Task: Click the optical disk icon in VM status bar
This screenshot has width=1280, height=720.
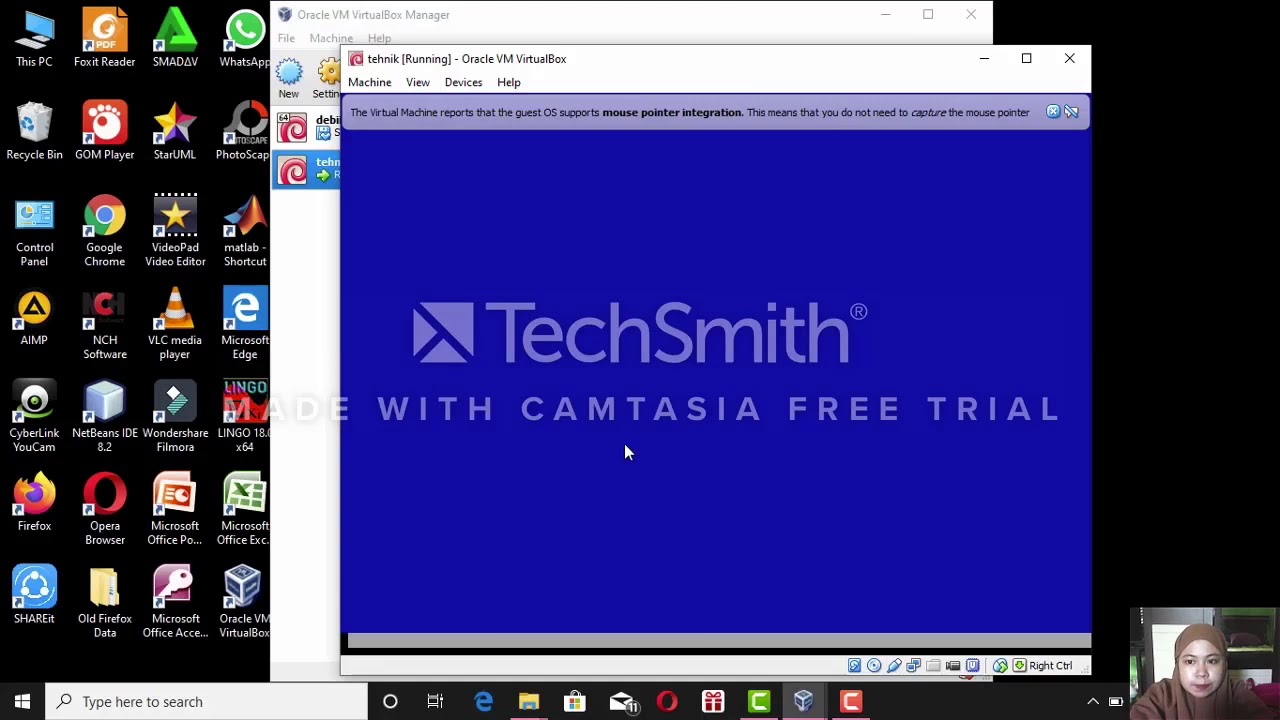Action: point(874,666)
